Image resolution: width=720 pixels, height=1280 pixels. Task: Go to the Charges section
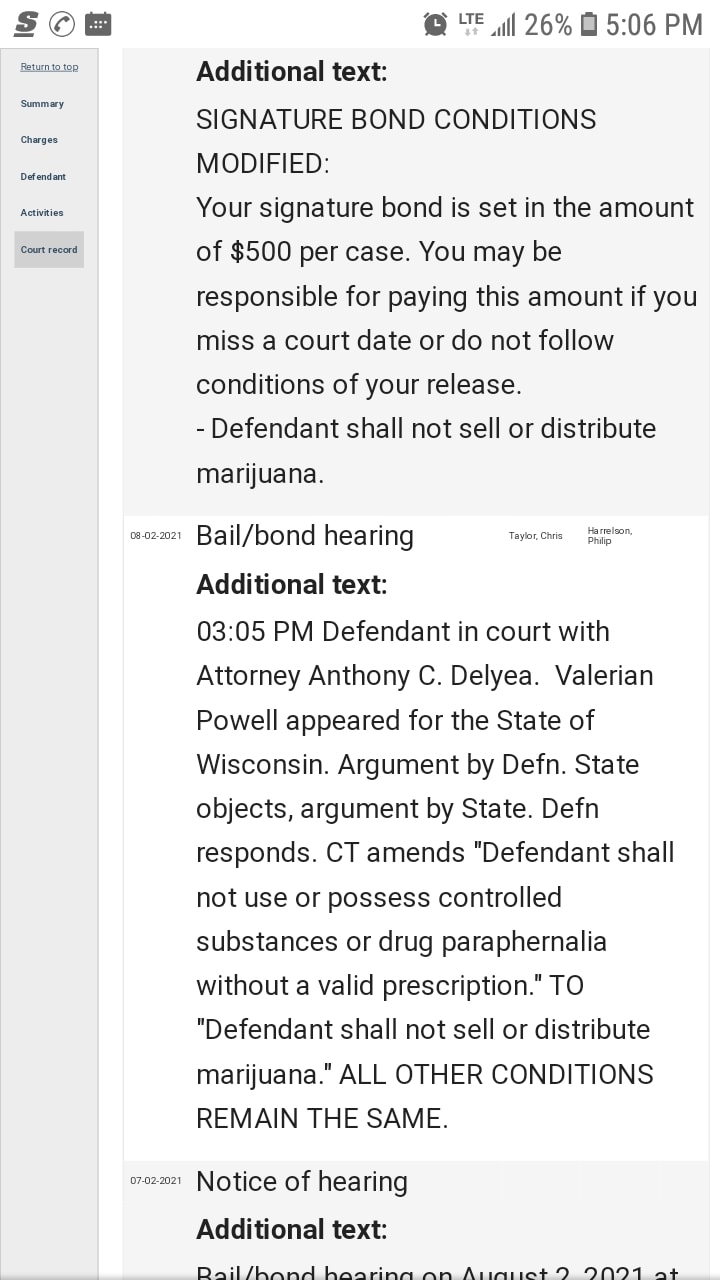[39, 140]
